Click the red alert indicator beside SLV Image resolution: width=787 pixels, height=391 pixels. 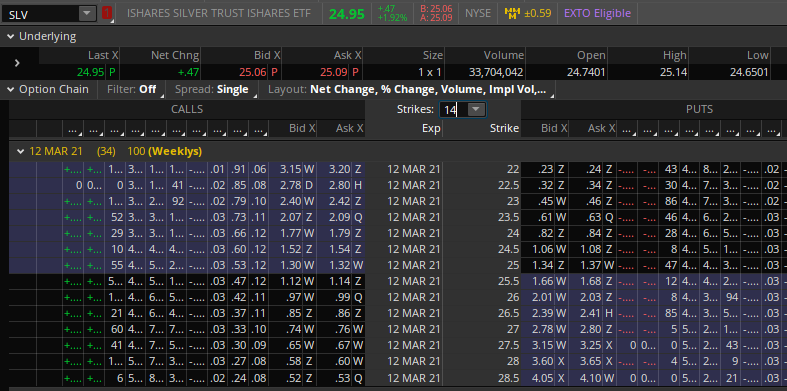(x=106, y=14)
